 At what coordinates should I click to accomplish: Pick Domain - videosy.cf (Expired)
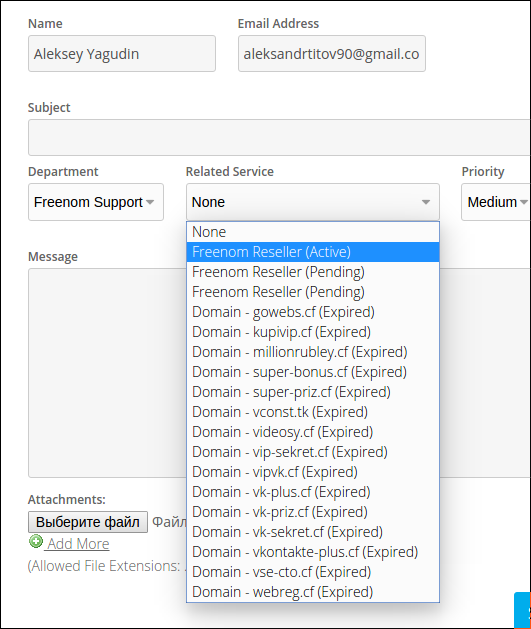pyautogui.click(x=313, y=432)
